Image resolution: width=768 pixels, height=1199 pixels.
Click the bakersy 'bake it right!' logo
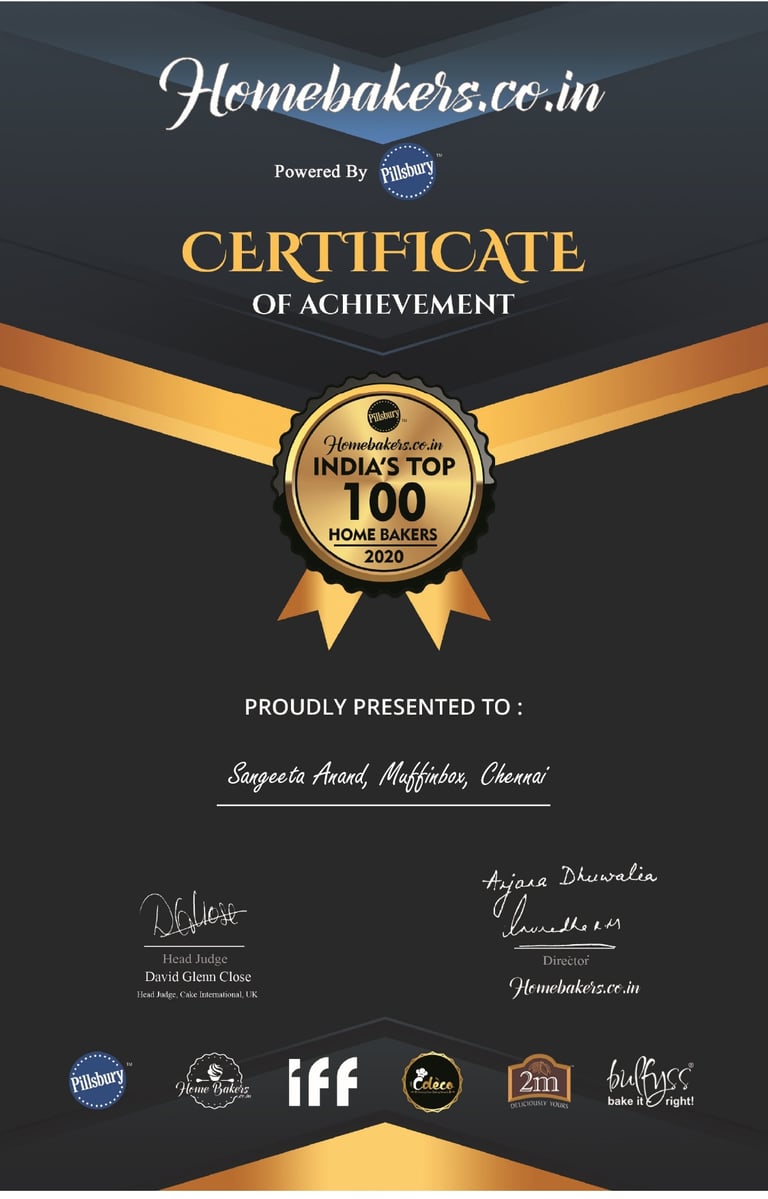click(651, 1083)
